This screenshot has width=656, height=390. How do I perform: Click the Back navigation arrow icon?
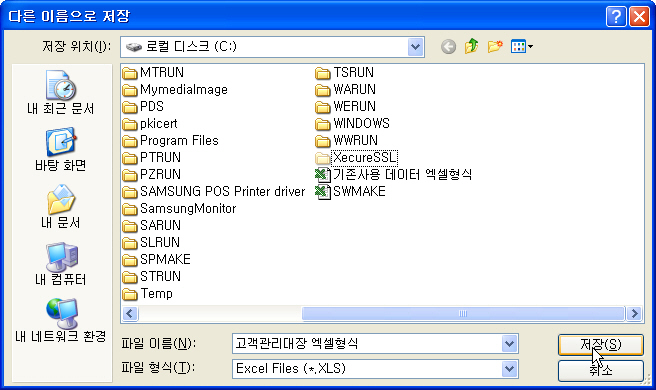pos(448,46)
